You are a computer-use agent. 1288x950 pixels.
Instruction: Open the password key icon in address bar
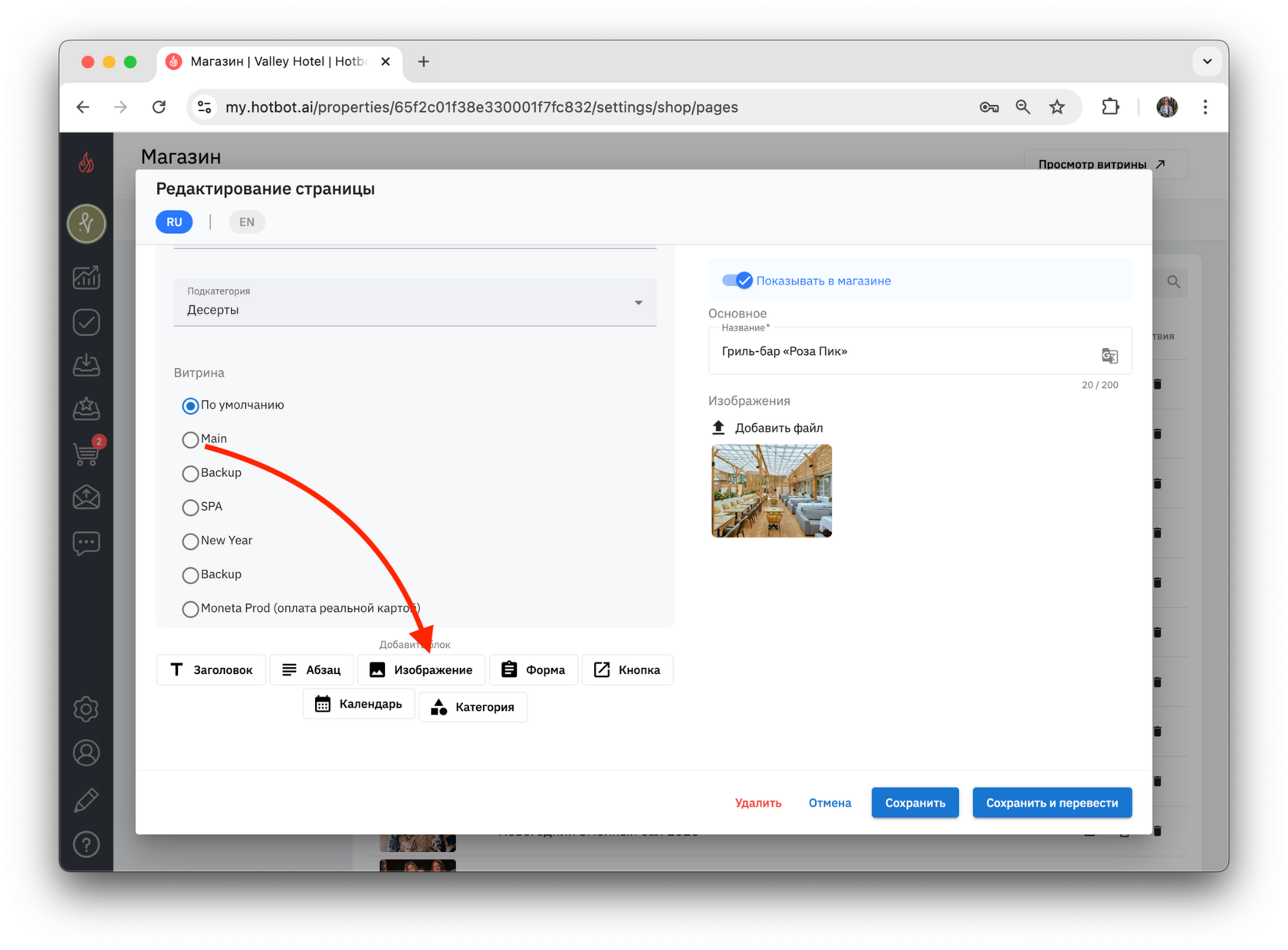pos(989,107)
